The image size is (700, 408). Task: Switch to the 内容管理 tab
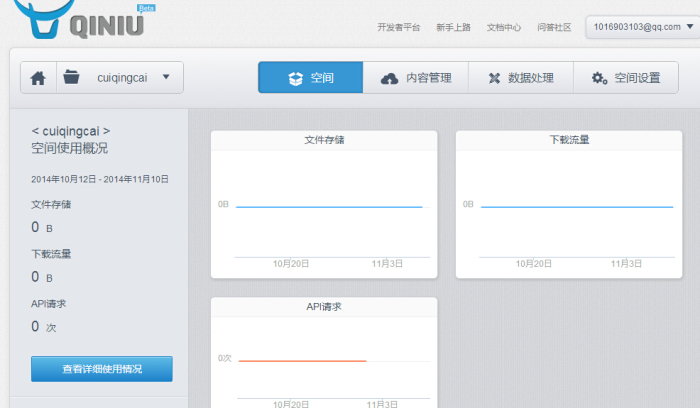coord(415,77)
